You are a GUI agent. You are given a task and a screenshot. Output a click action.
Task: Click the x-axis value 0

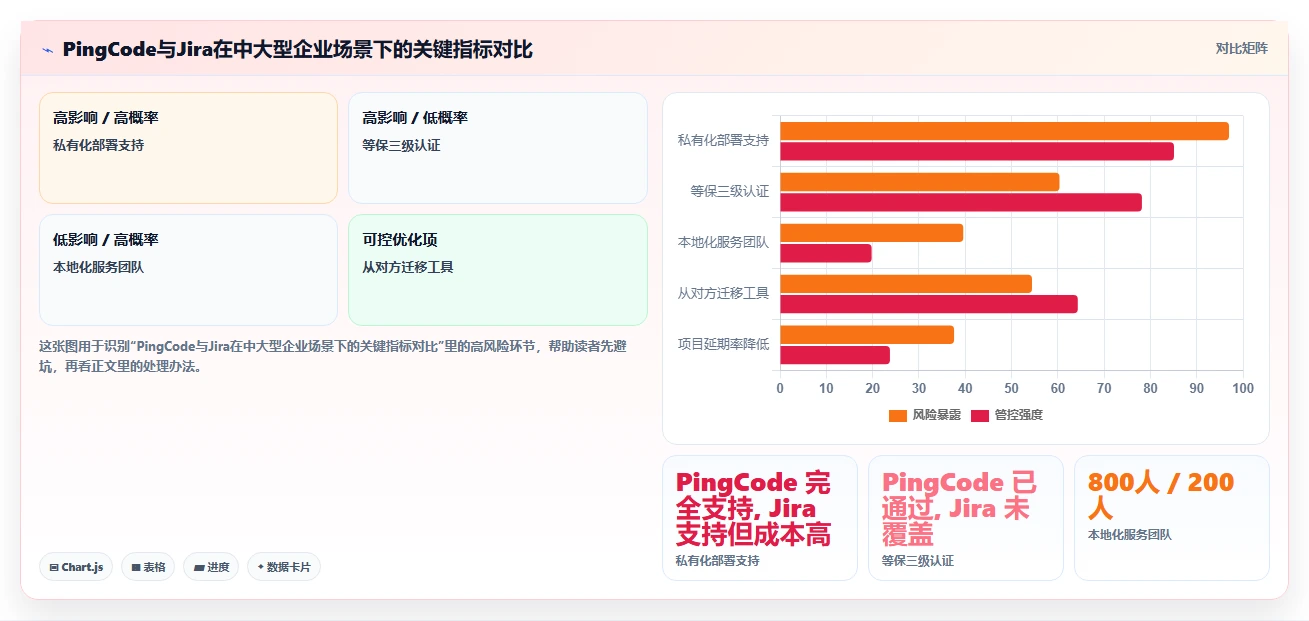780,388
